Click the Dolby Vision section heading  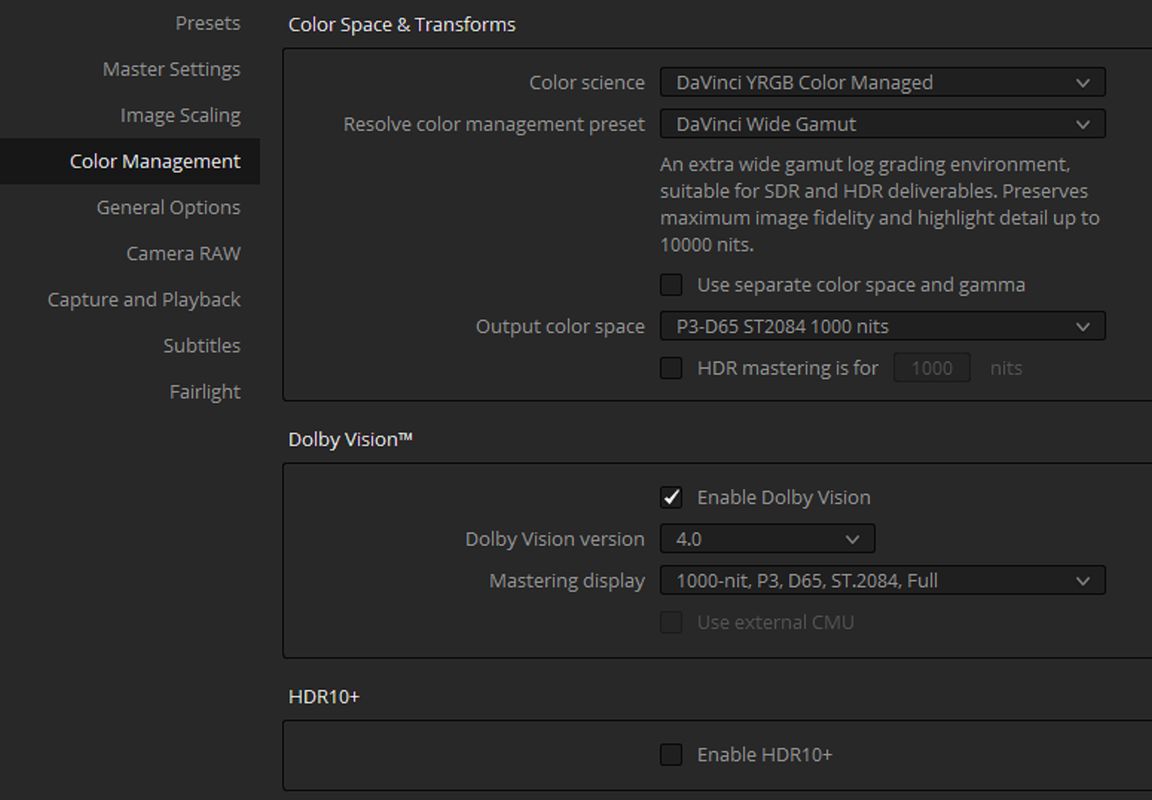pos(350,439)
